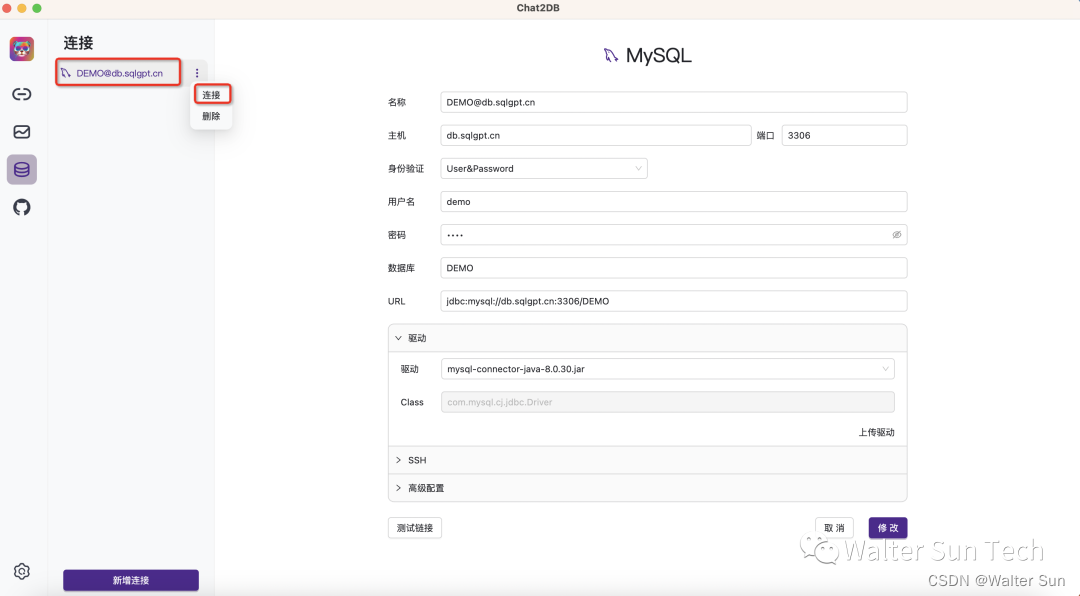1080x596 pixels.
Task: Click the 名称 input field
Action: tap(674, 102)
